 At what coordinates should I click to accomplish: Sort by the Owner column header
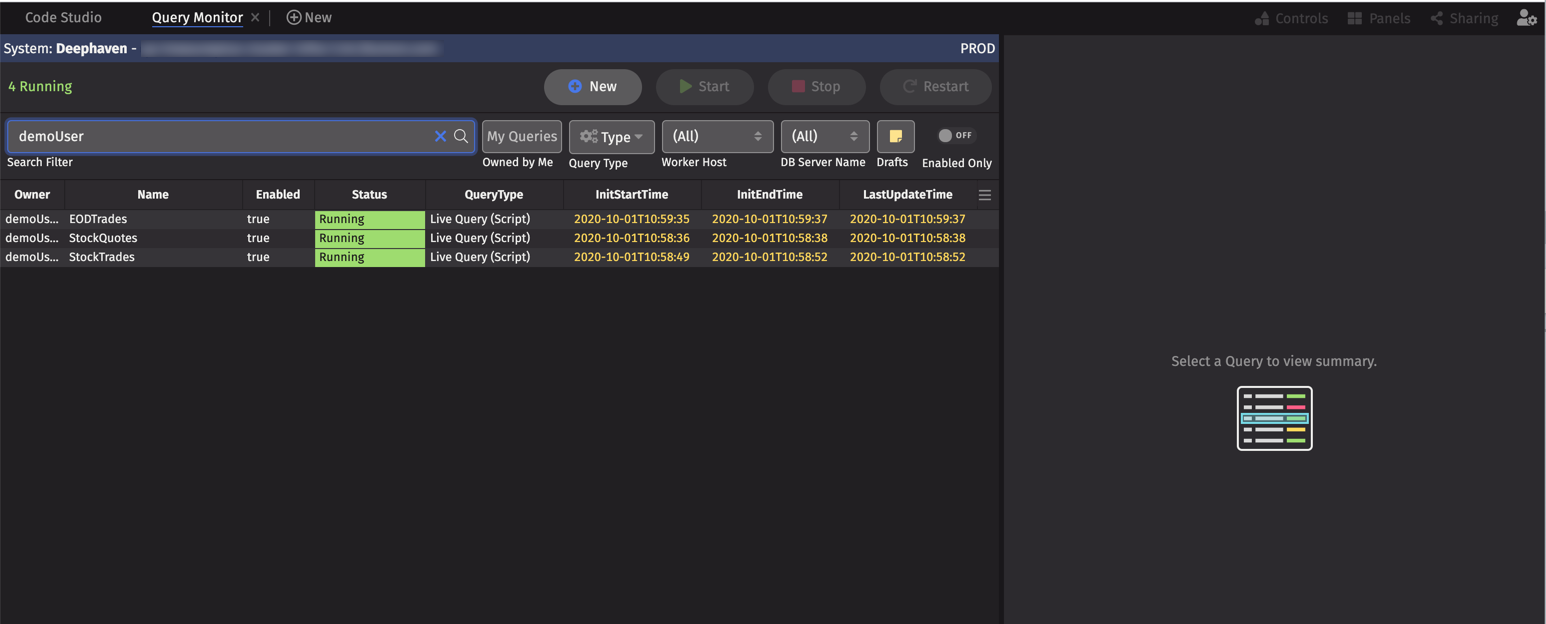pyautogui.click(x=32, y=195)
